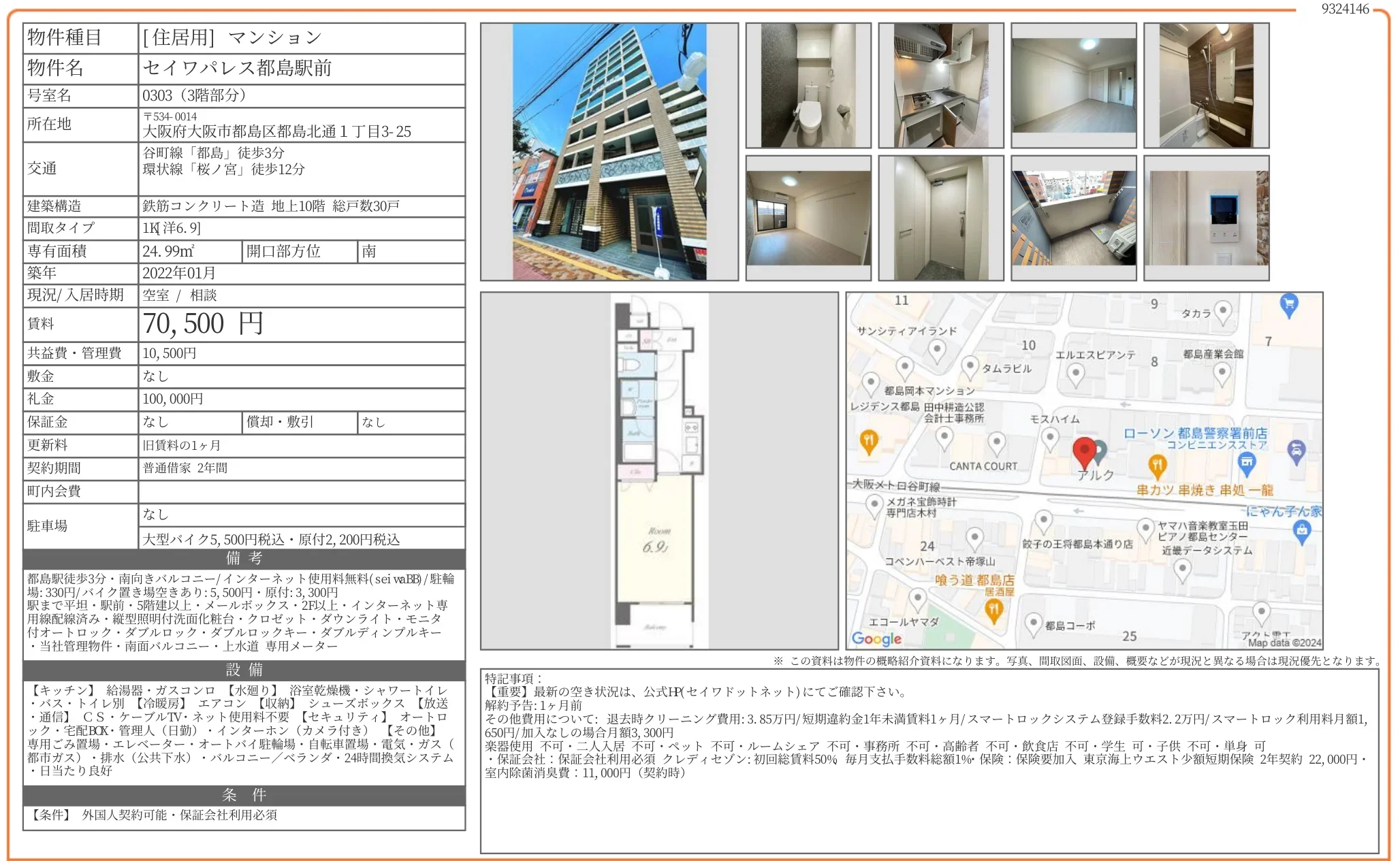Open the intercom monitor photo
The image size is (1400, 861).
[x=1206, y=218]
